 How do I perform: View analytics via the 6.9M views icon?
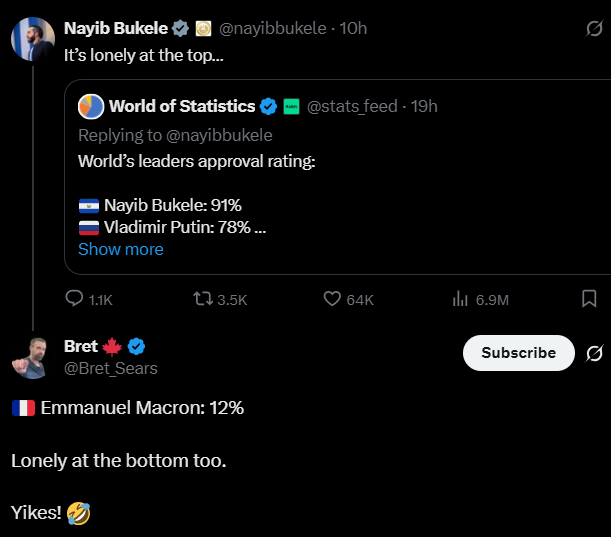[x=461, y=299]
